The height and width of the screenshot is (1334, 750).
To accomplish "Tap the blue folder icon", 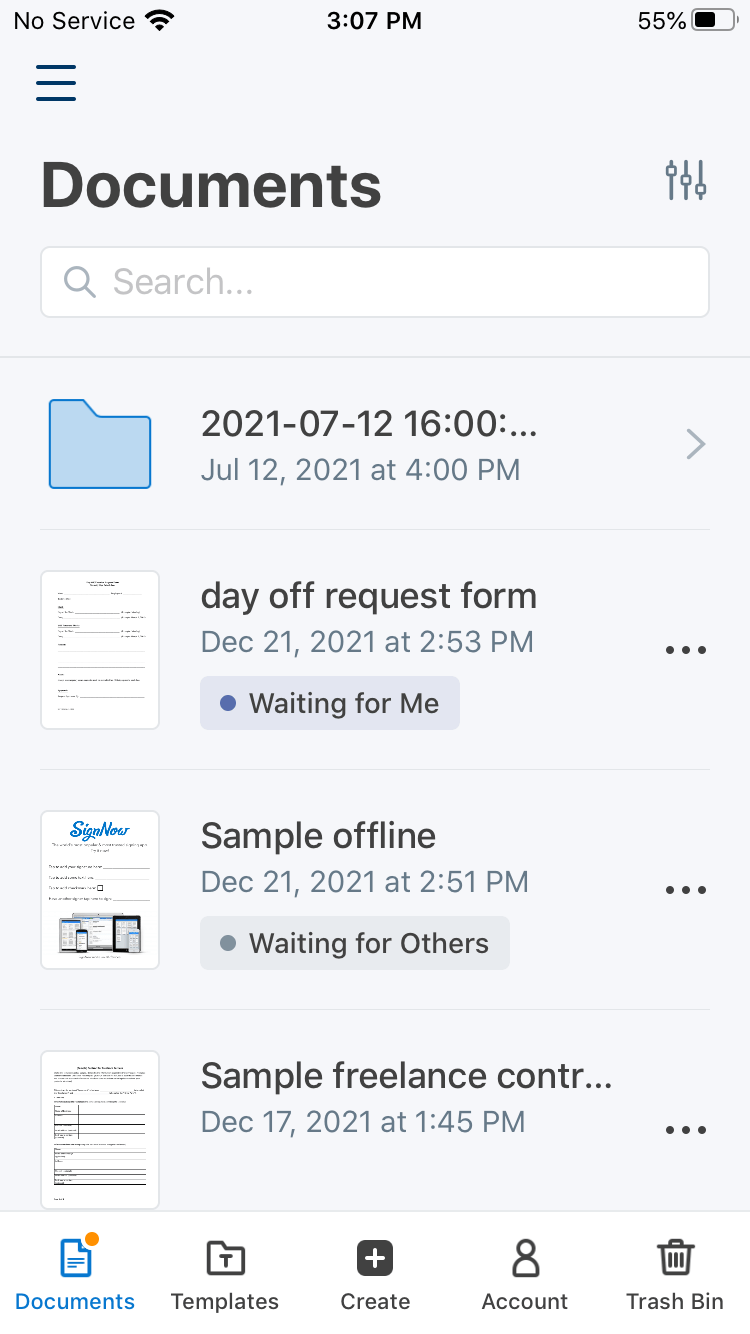I will pos(100,444).
